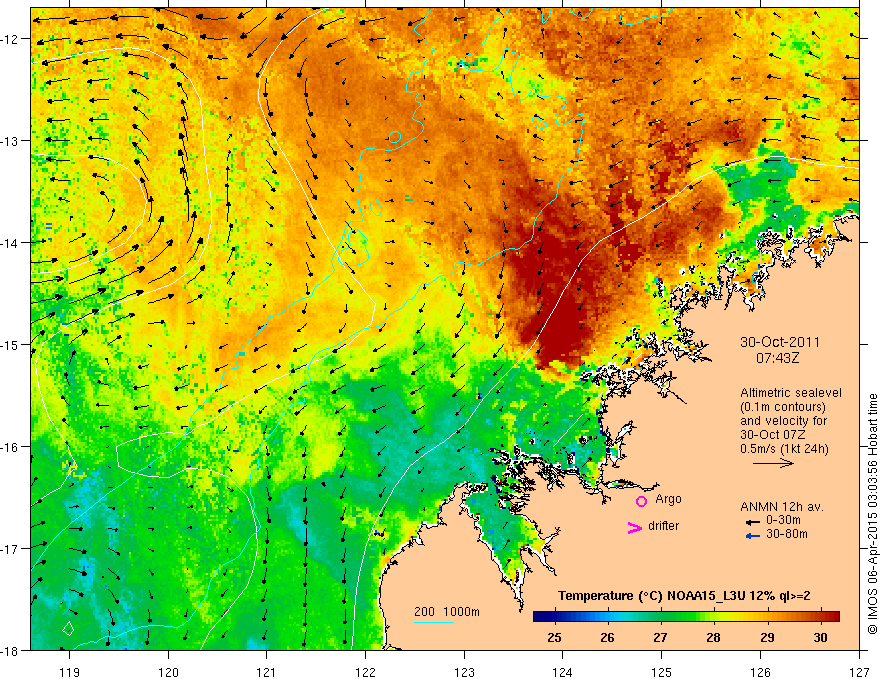Click the '124' longitude axis label
880x680 pixels.
(563, 672)
